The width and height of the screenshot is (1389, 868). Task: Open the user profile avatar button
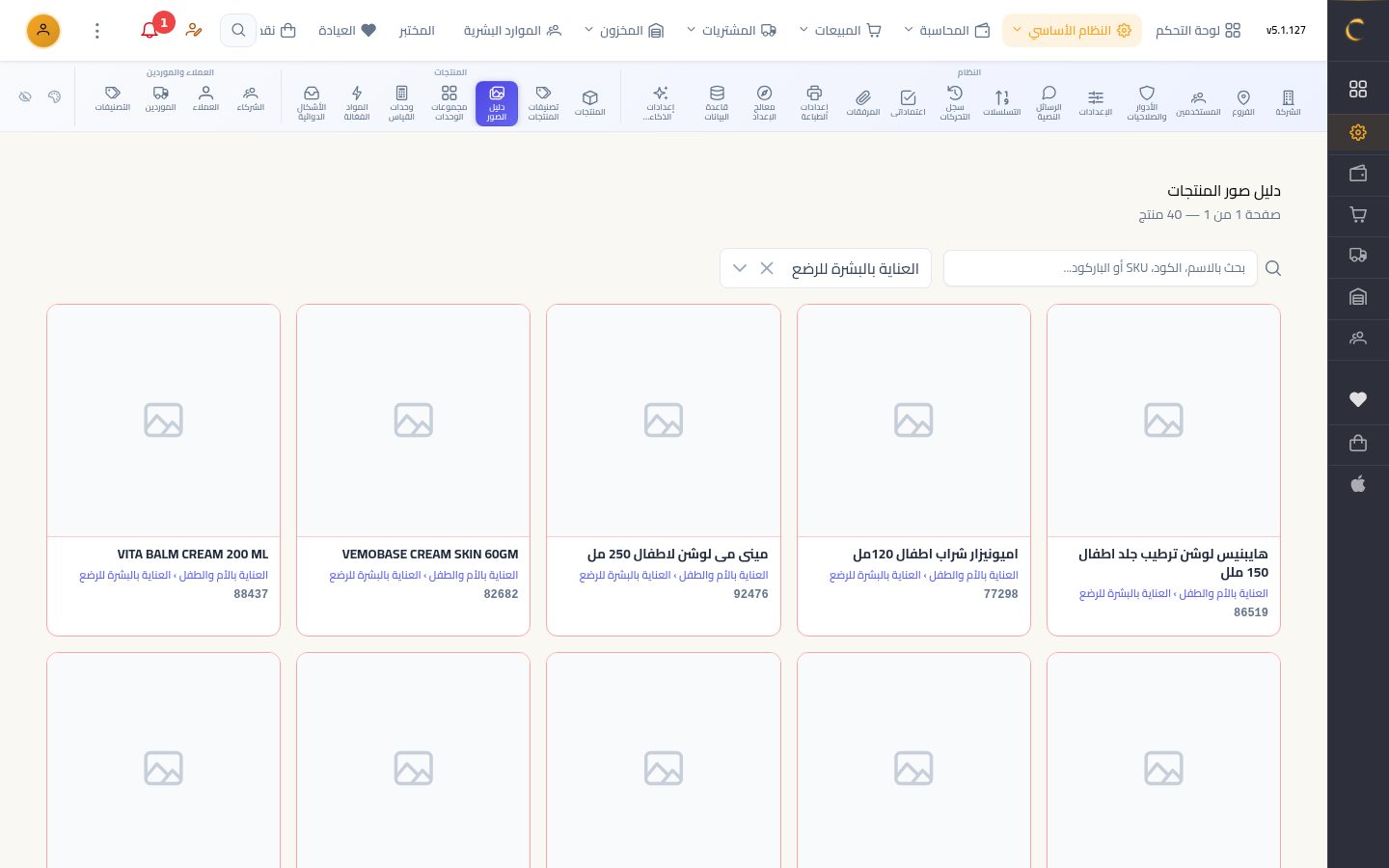43,31
